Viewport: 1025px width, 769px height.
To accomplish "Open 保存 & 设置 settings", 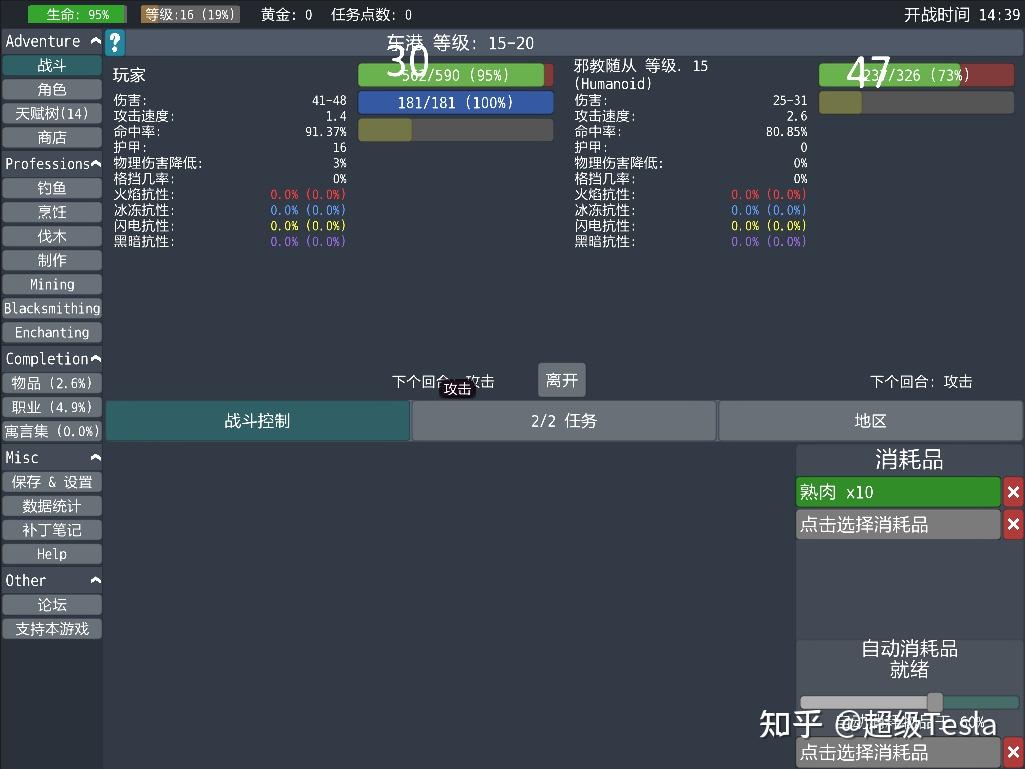I will click(x=51, y=481).
